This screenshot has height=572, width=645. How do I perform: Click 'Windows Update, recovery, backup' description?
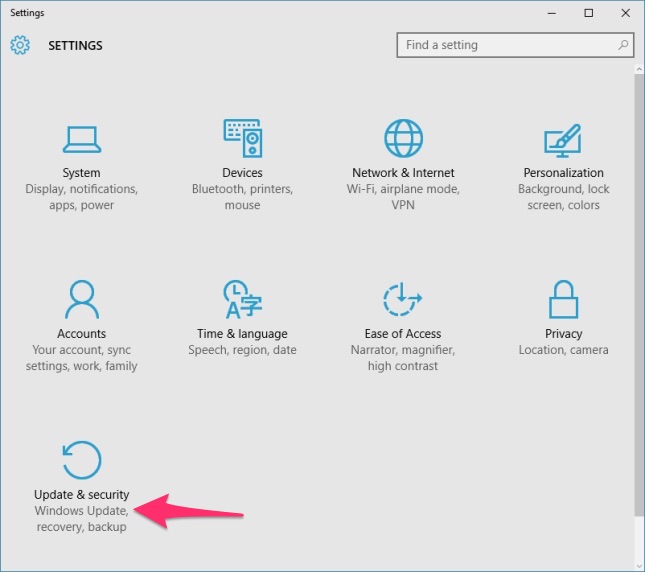pos(81,518)
